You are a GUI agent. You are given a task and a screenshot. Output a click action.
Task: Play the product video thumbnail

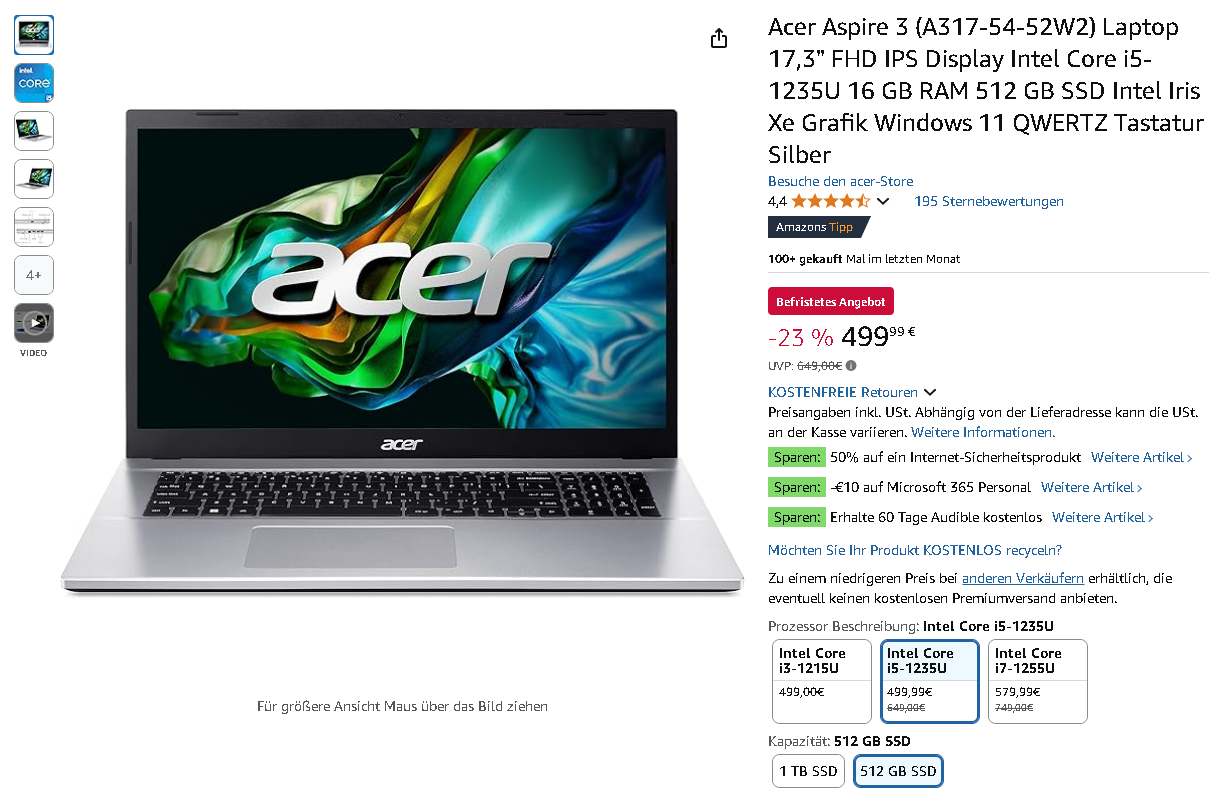pos(34,323)
